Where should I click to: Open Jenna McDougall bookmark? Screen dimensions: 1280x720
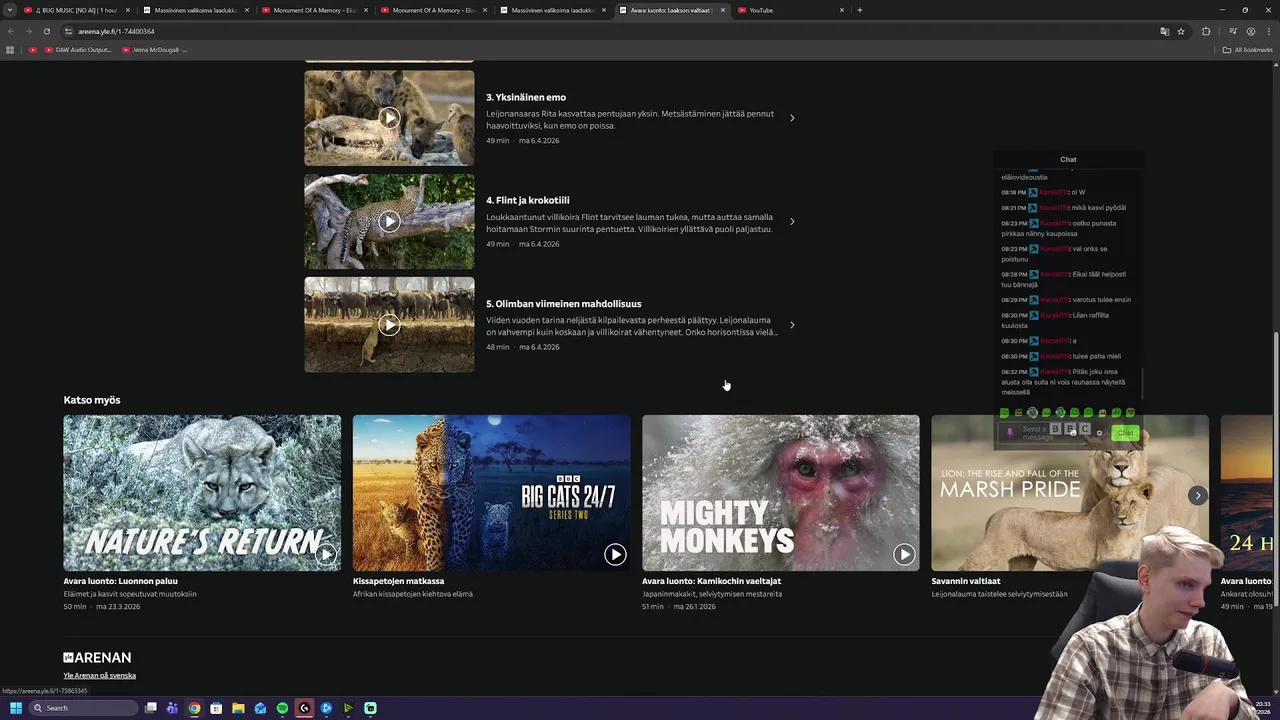click(154, 49)
